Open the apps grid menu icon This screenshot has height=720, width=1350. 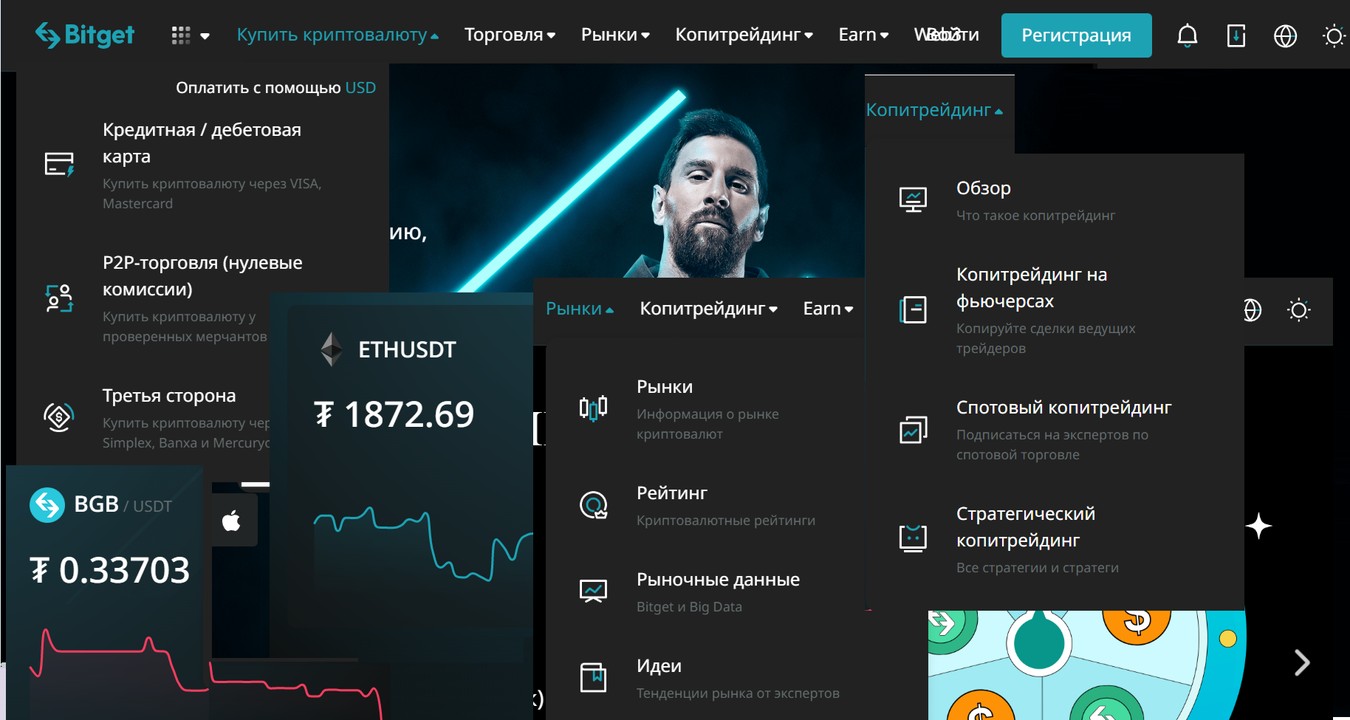tap(181, 36)
